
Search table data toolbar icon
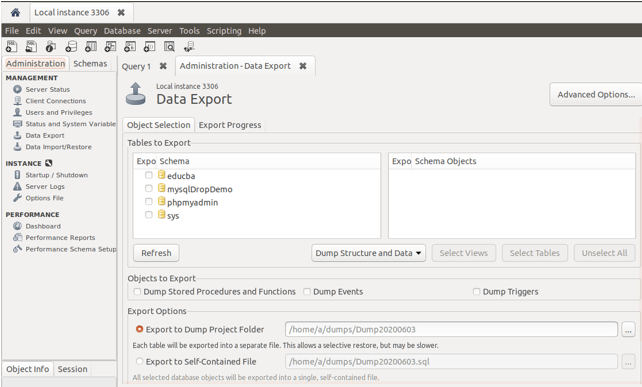tap(169, 46)
